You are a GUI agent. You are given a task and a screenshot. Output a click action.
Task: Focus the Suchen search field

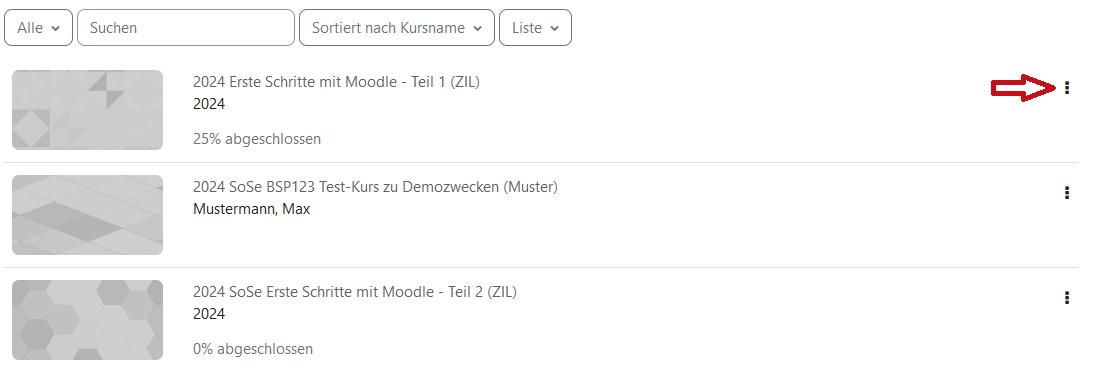pos(186,28)
